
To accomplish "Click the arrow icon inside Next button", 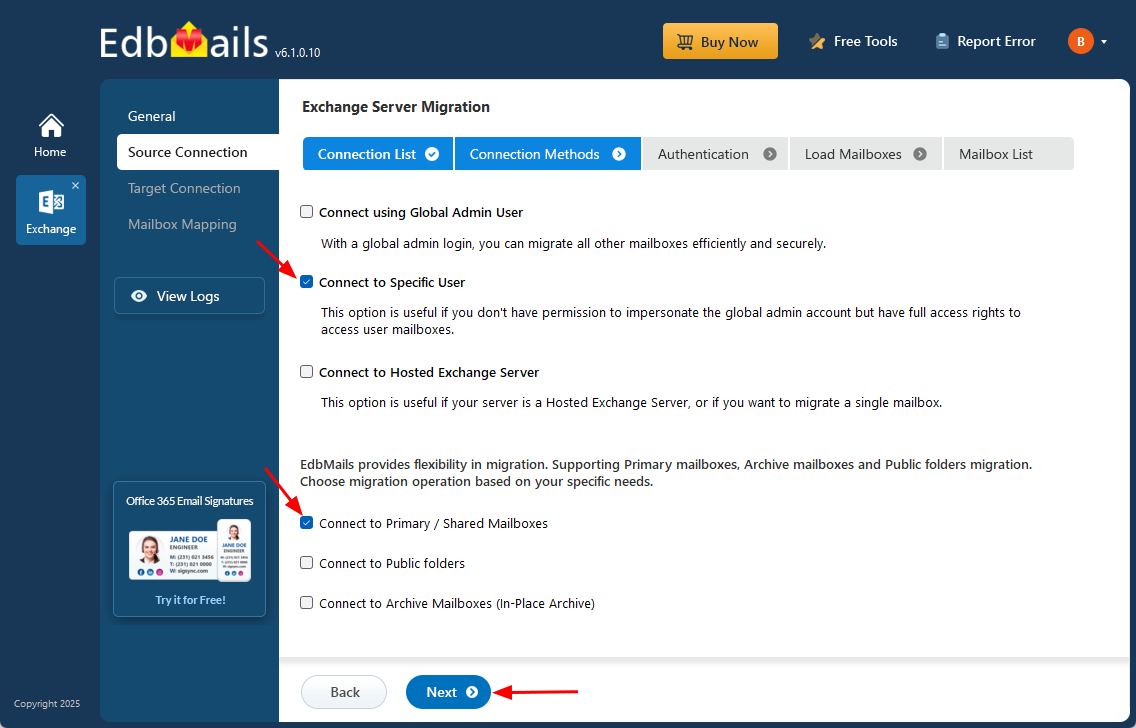I will click(472, 693).
